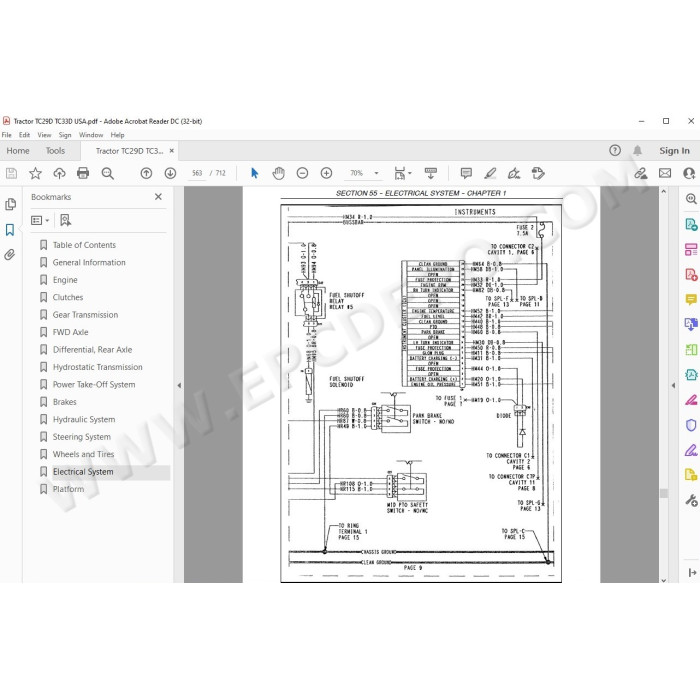The image size is (700, 700).
Task: Click the stamp tool icon
Action: coord(538,173)
